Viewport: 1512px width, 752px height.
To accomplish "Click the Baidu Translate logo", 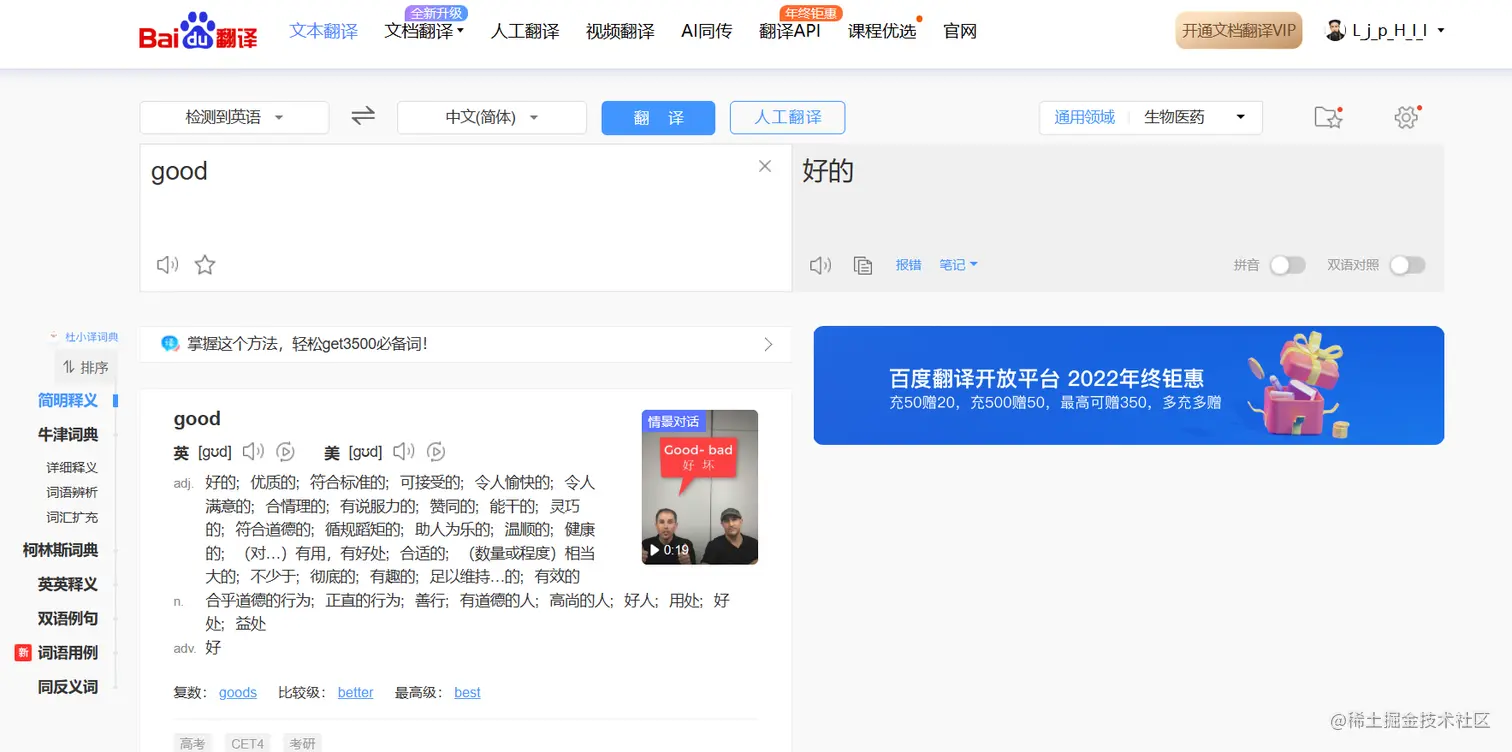I will click(198, 32).
